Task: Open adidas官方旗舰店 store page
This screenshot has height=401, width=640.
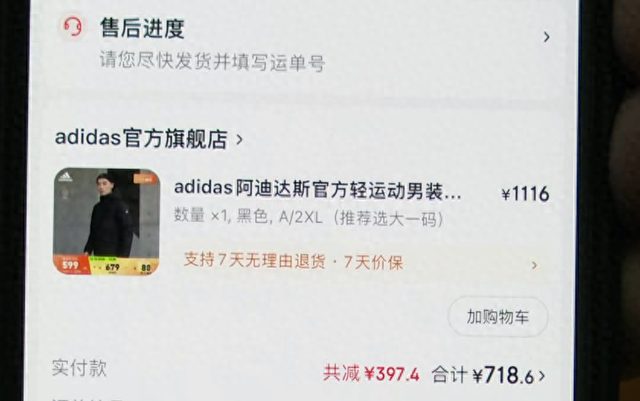Action: click(141, 138)
